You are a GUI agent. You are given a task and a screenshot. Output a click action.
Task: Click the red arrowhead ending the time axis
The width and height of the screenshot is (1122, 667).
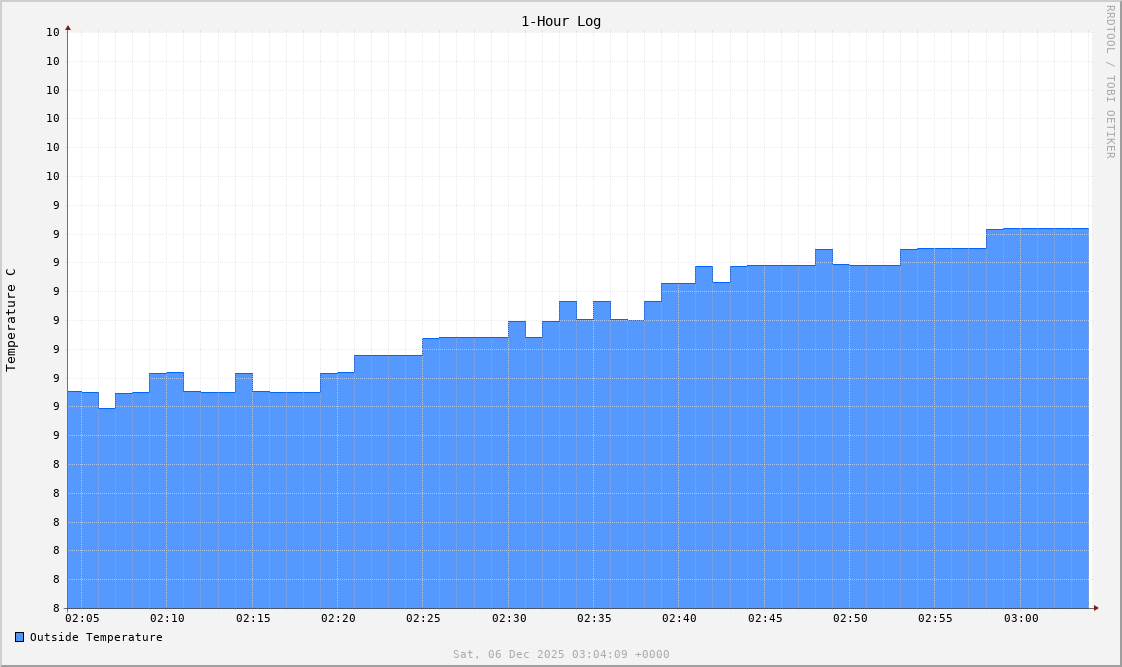[1094, 606]
